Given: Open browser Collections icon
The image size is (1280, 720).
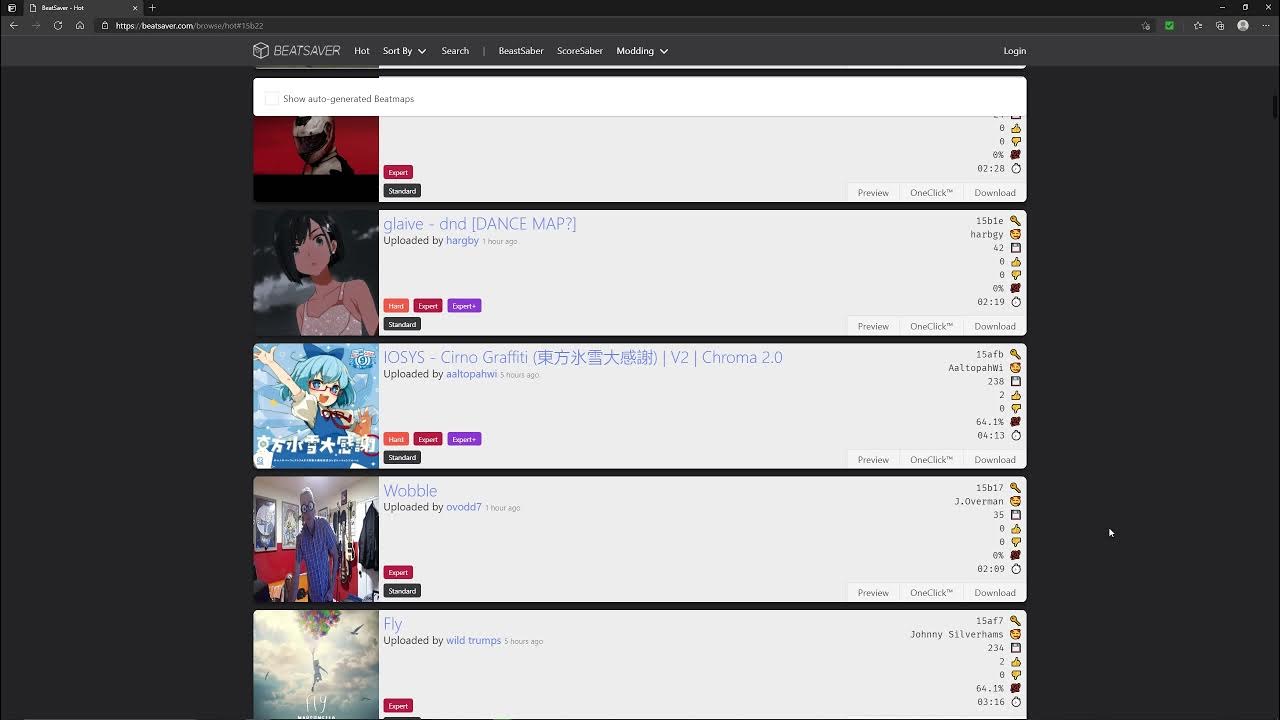Looking at the screenshot, I should (x=1220, y=26).
